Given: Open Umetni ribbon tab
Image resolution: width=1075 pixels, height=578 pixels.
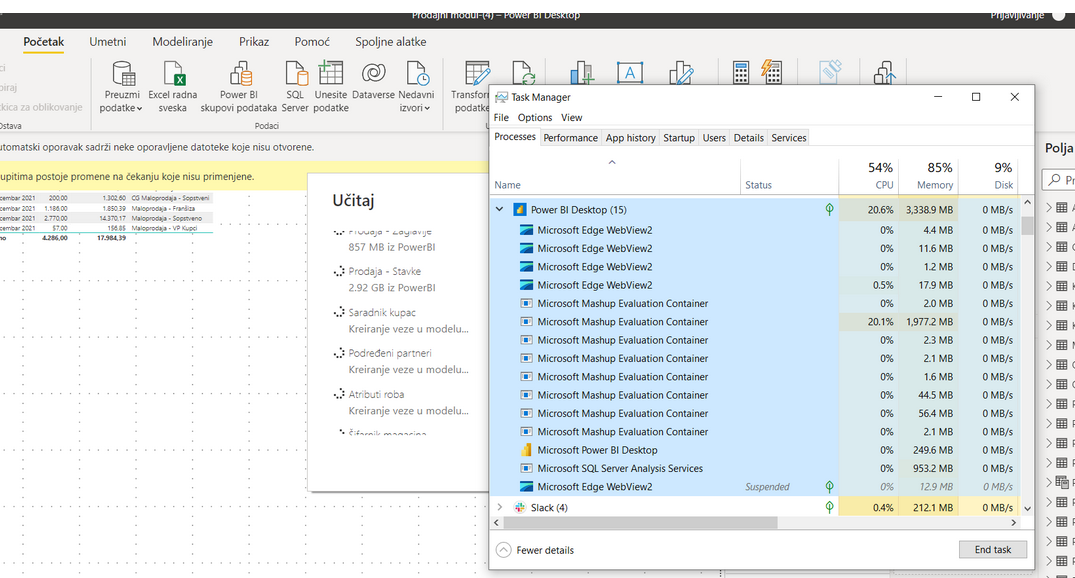Looking at the screenshot, I should [x=108, y=42].
